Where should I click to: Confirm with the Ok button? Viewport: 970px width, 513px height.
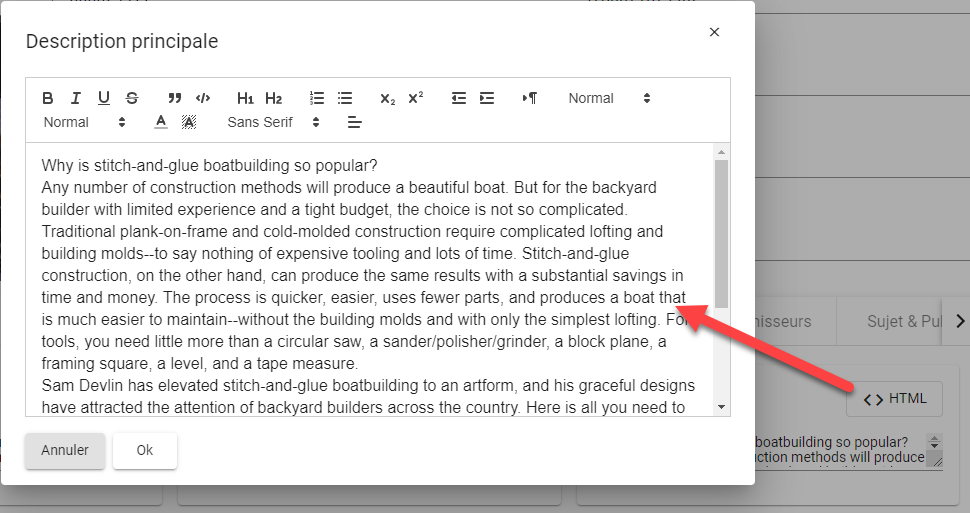tap(145, 450)
